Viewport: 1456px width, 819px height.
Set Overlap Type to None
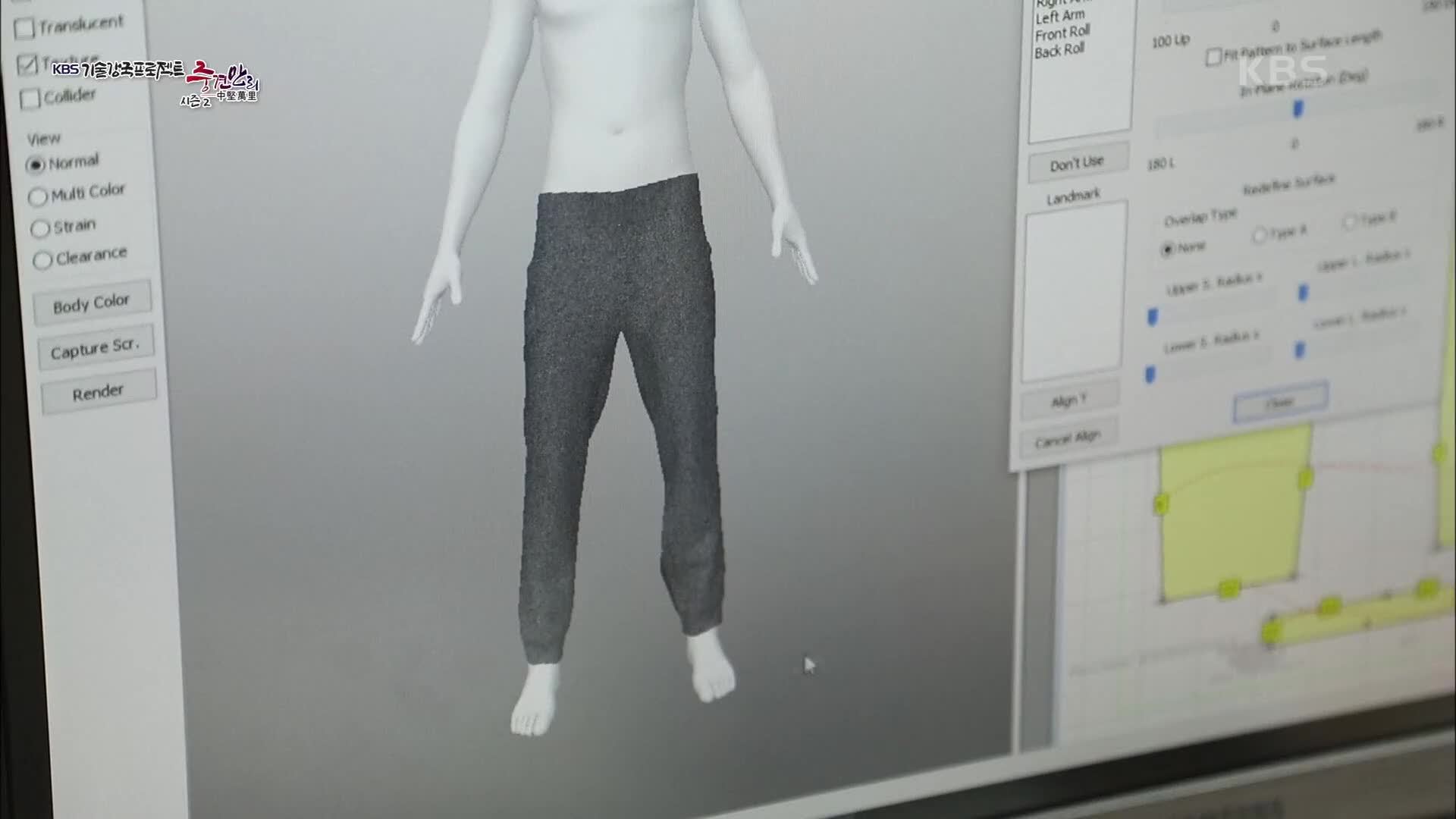1168,249
